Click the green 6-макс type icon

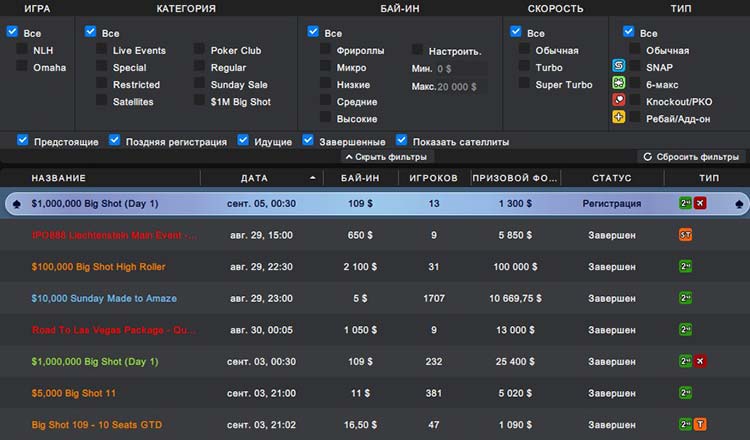[x=619, y=84]
